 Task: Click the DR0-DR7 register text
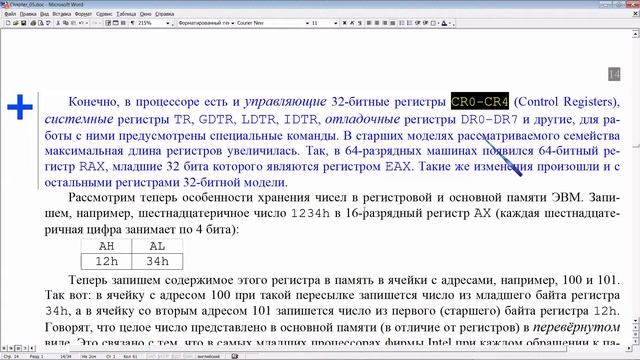click(489, 120)
